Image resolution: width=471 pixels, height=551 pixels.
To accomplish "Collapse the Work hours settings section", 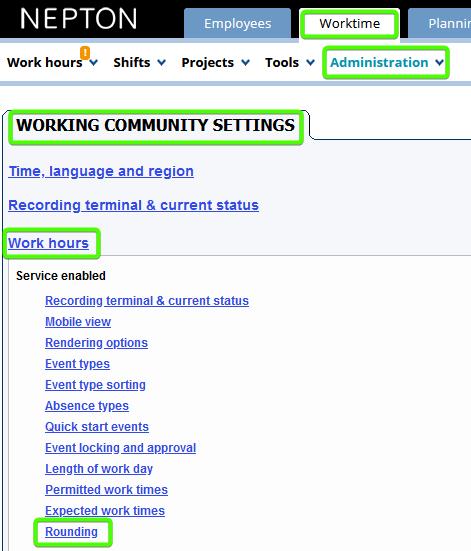I will click(x=49, y=243).
